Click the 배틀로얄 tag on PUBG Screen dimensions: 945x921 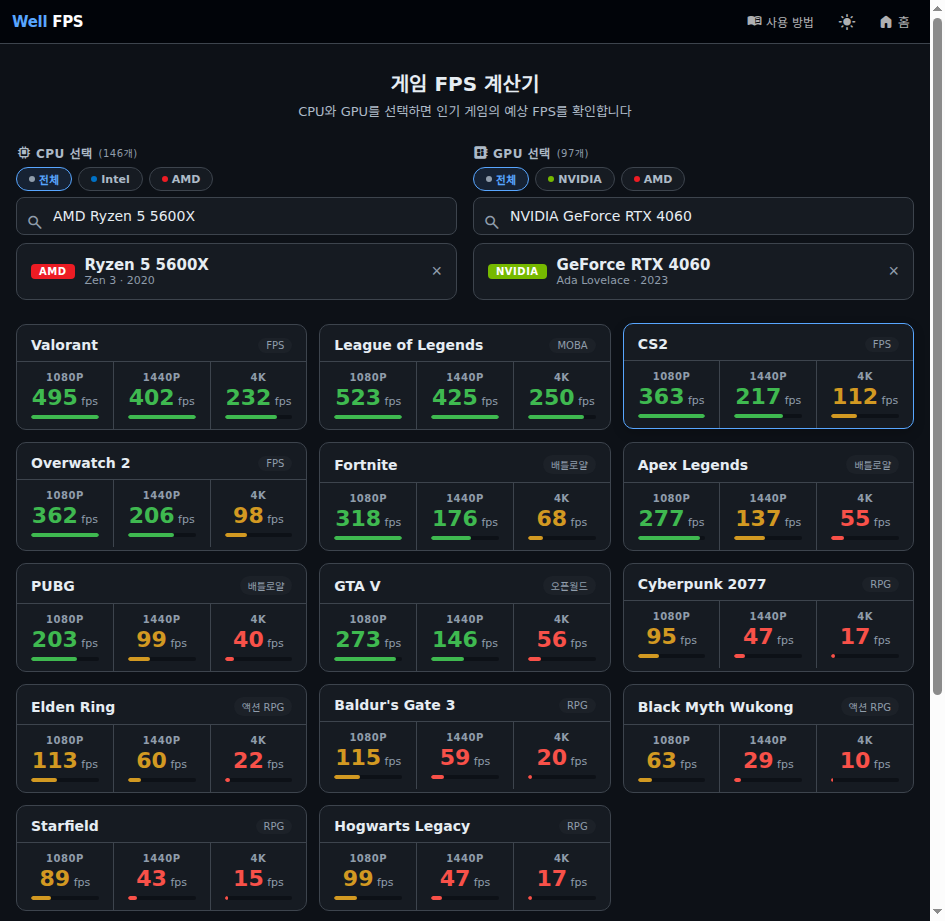click(x=266, y=586)
